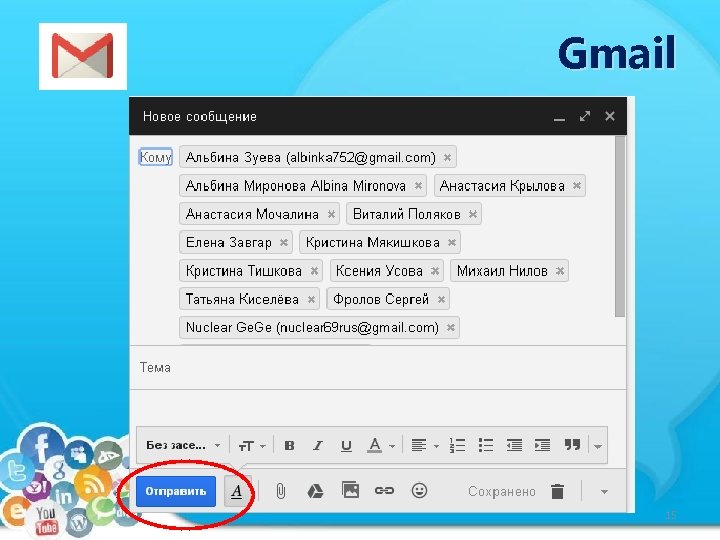Expand compose window to full screen
Screen dimensions: 720x540
point(585,116)
